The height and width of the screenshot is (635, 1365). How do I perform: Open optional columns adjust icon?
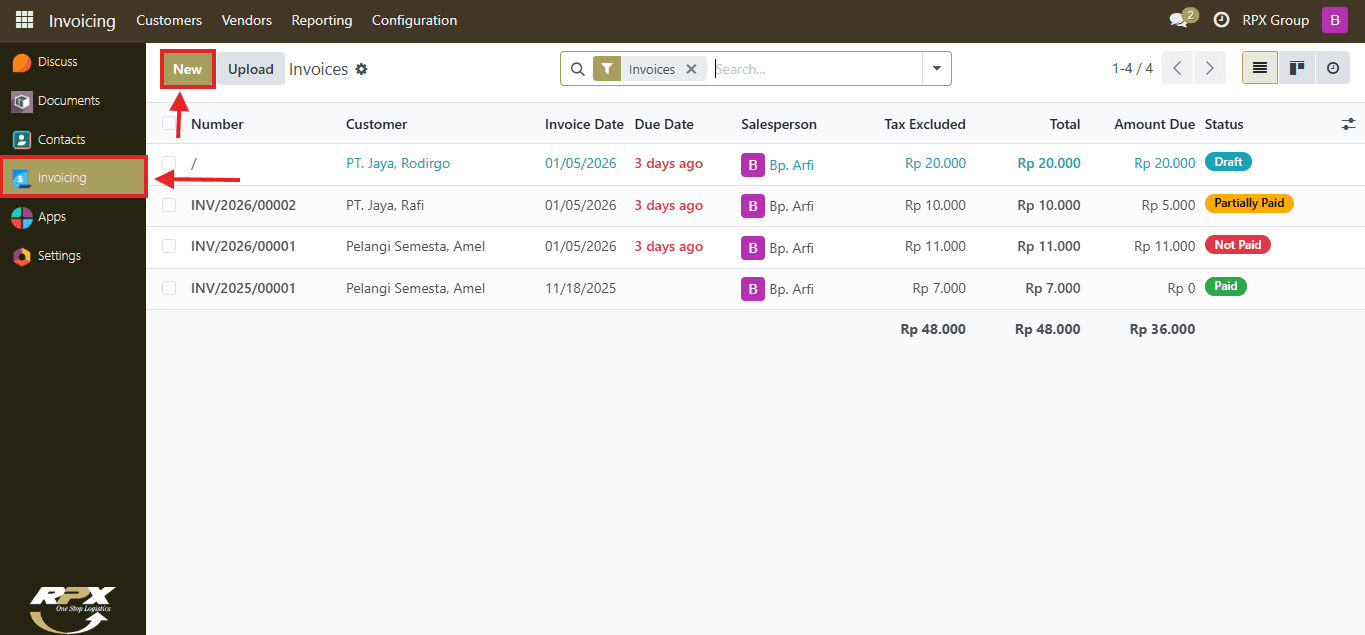coord(1349,124)
